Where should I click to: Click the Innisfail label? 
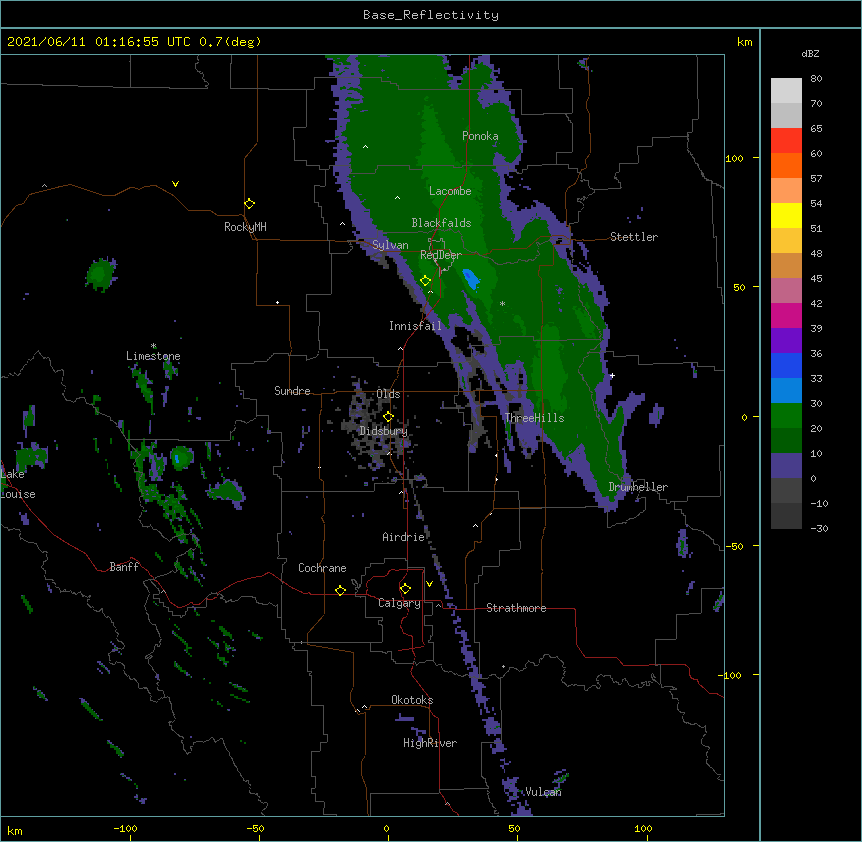pyautogui.click(x=415, y=326)
